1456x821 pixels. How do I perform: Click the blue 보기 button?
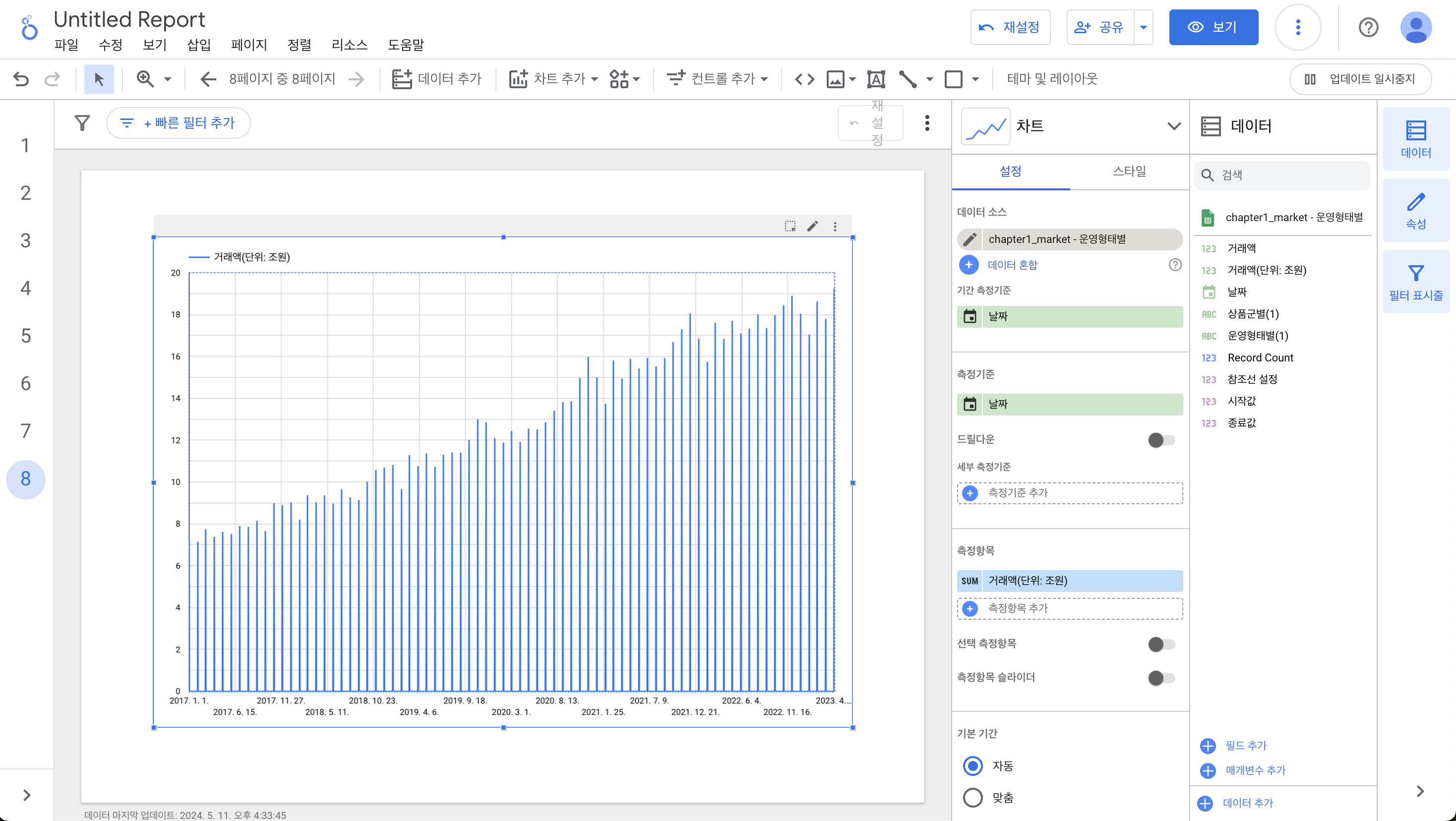pos(1213,27)
